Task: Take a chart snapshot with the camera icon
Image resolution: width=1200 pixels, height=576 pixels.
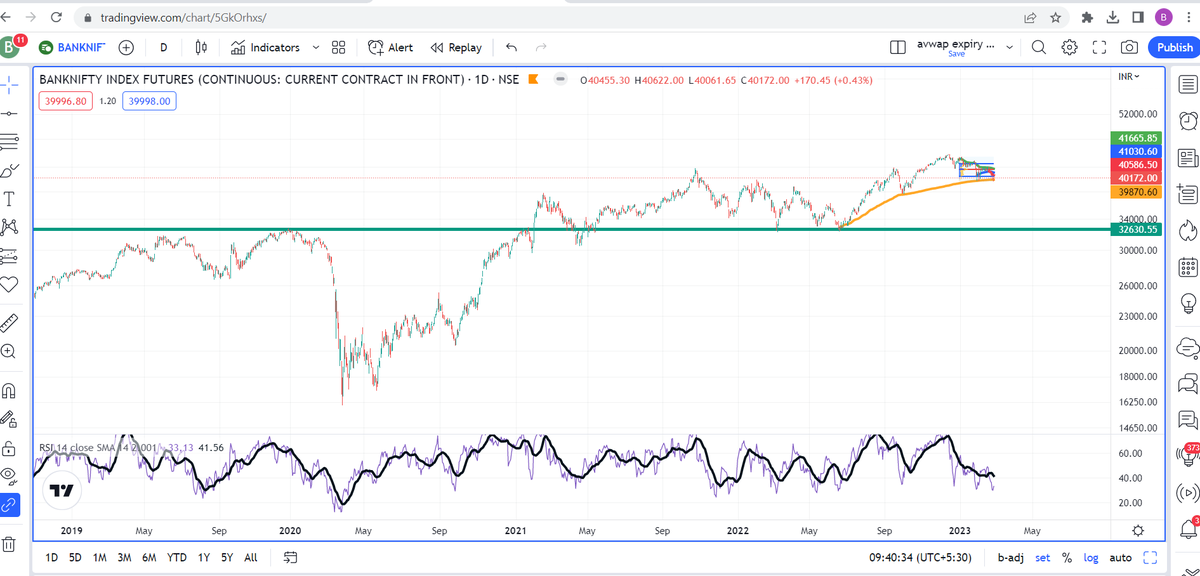Action: 1131,47
